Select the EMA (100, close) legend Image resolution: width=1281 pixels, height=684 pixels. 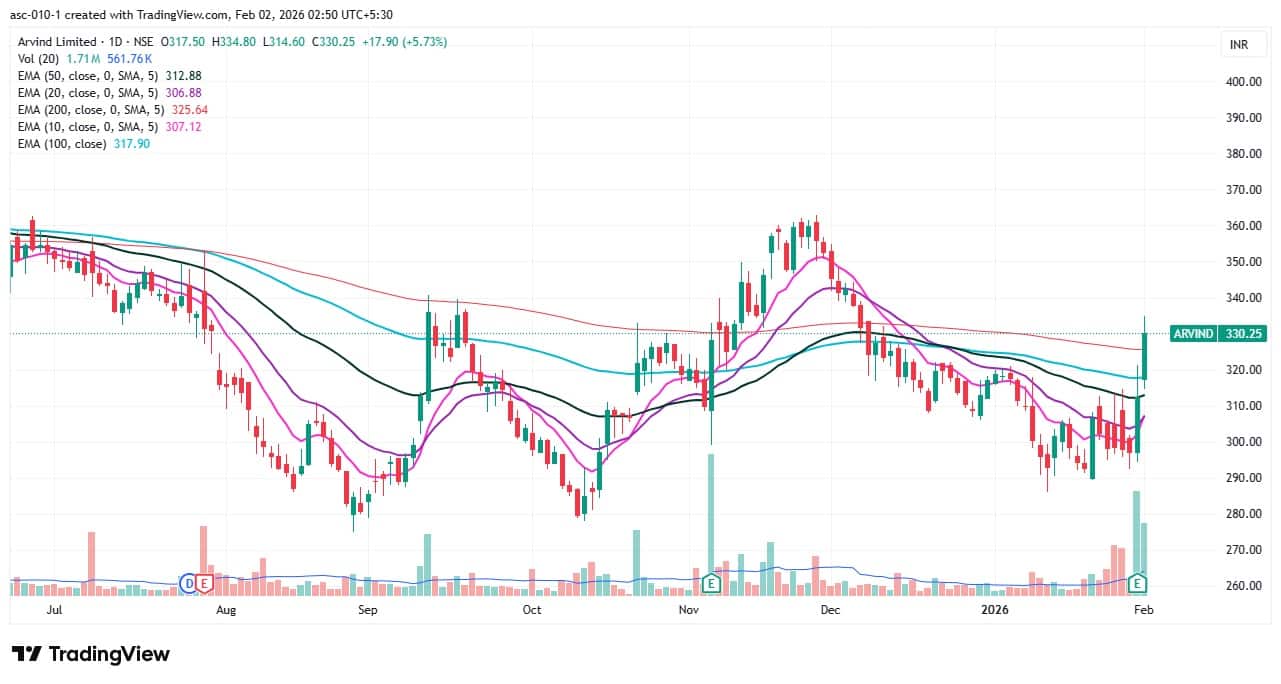tap(61, 144)
